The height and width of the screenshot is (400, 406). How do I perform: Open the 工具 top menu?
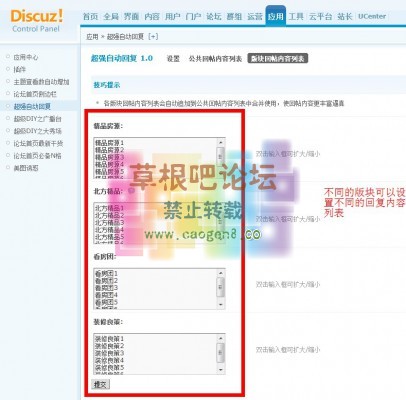296,16
